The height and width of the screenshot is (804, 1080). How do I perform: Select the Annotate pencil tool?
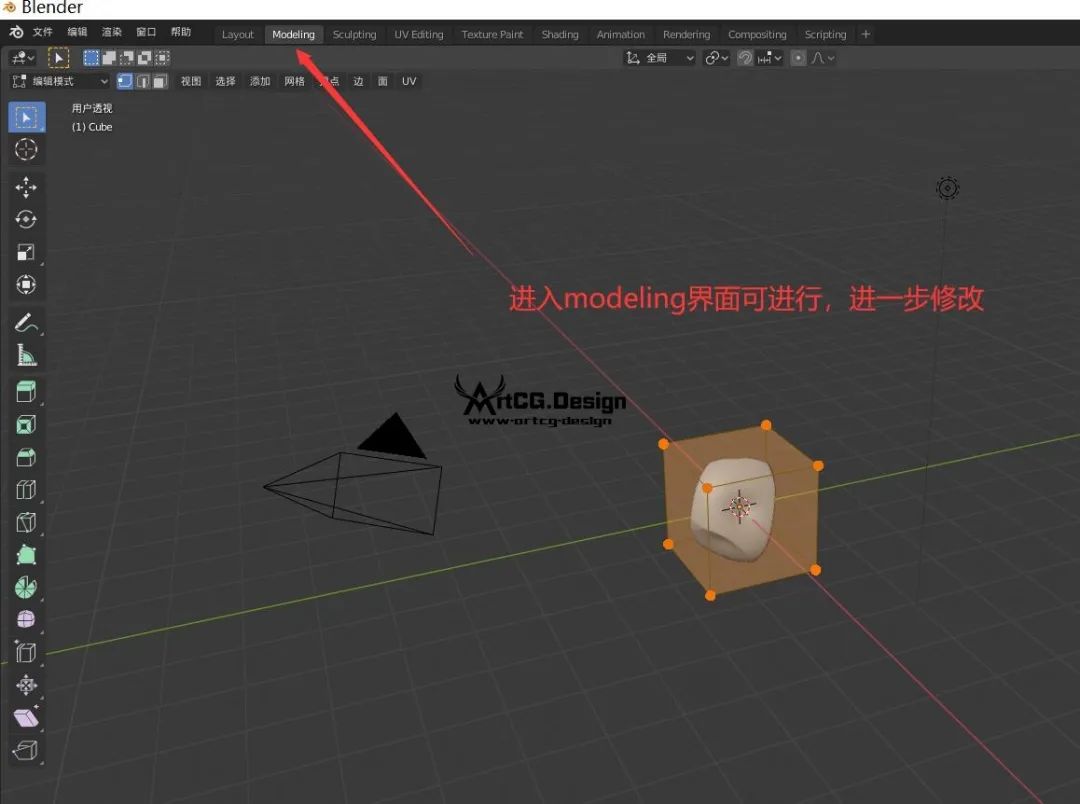pos(26,322)
